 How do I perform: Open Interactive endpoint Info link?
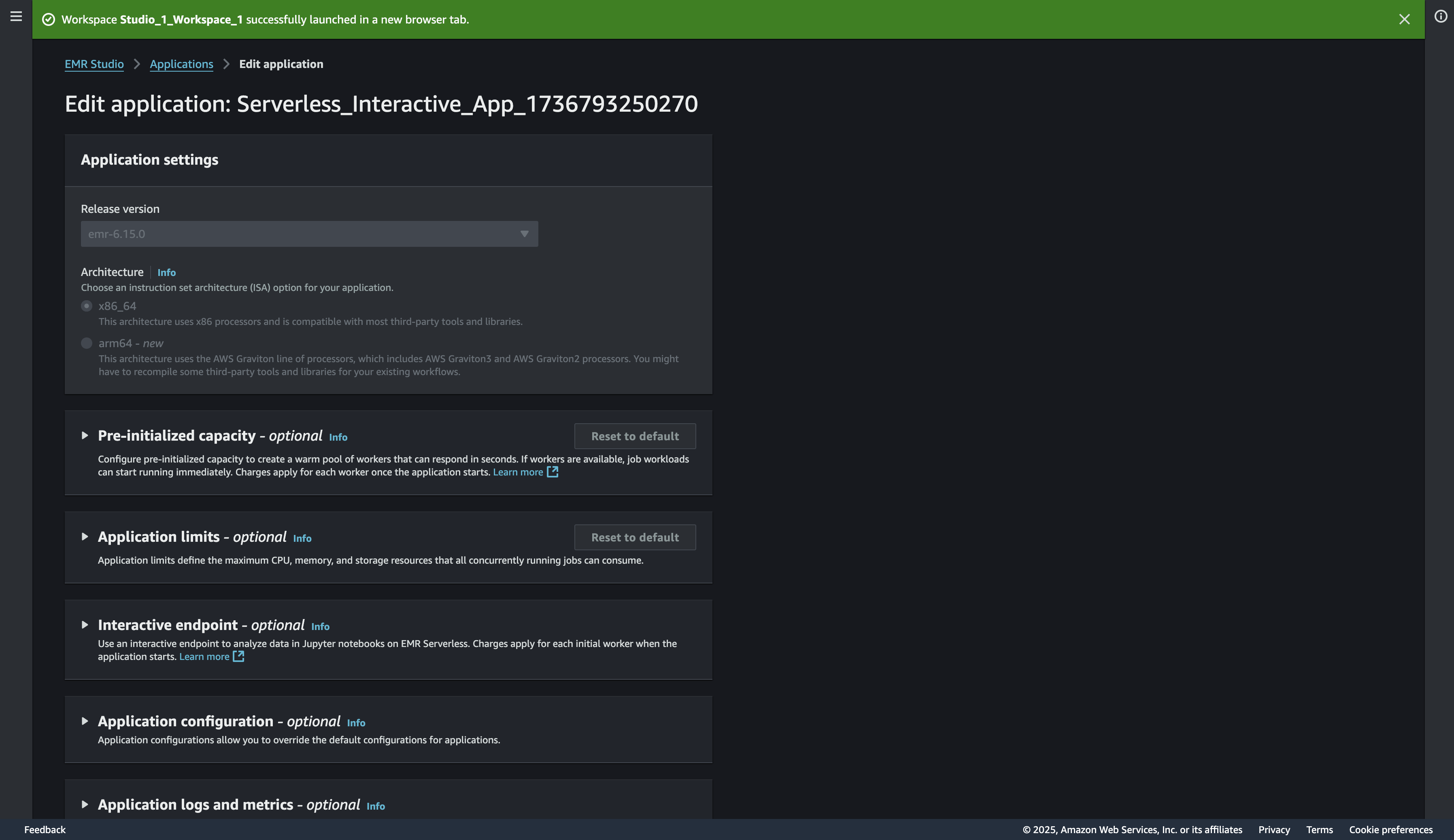click(320, 626)
